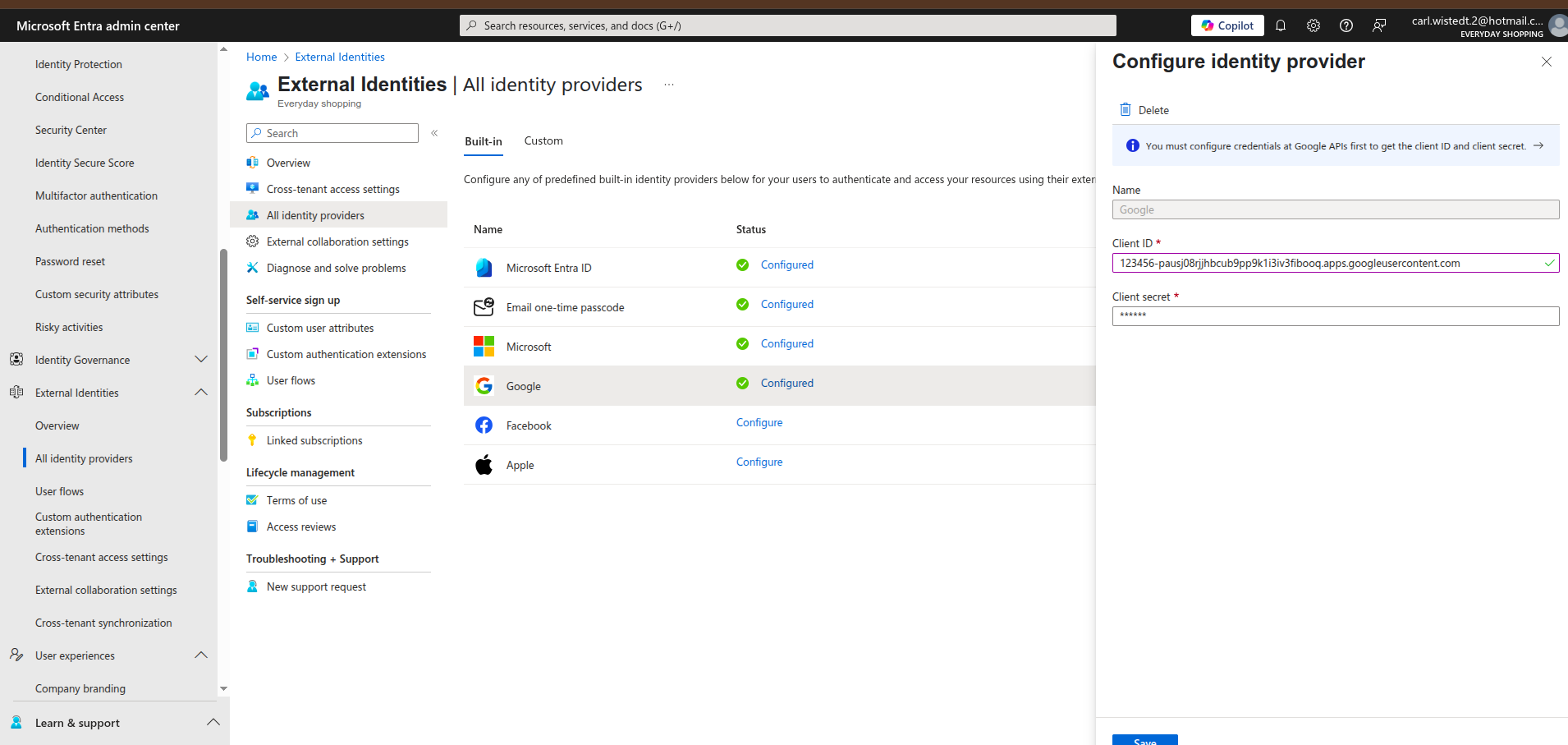Click the top search resources box

tap(788, 25)
